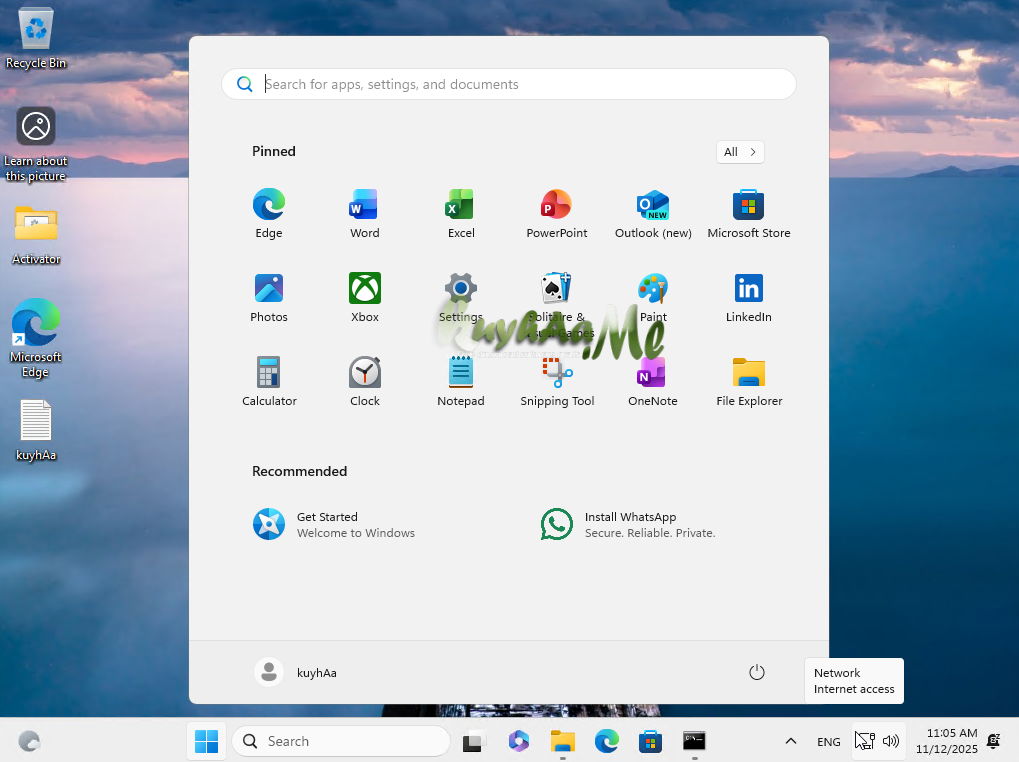The height and width of the screenshot is (762, 1019).
Task: Click the Windows Start button
Action: 207,741
